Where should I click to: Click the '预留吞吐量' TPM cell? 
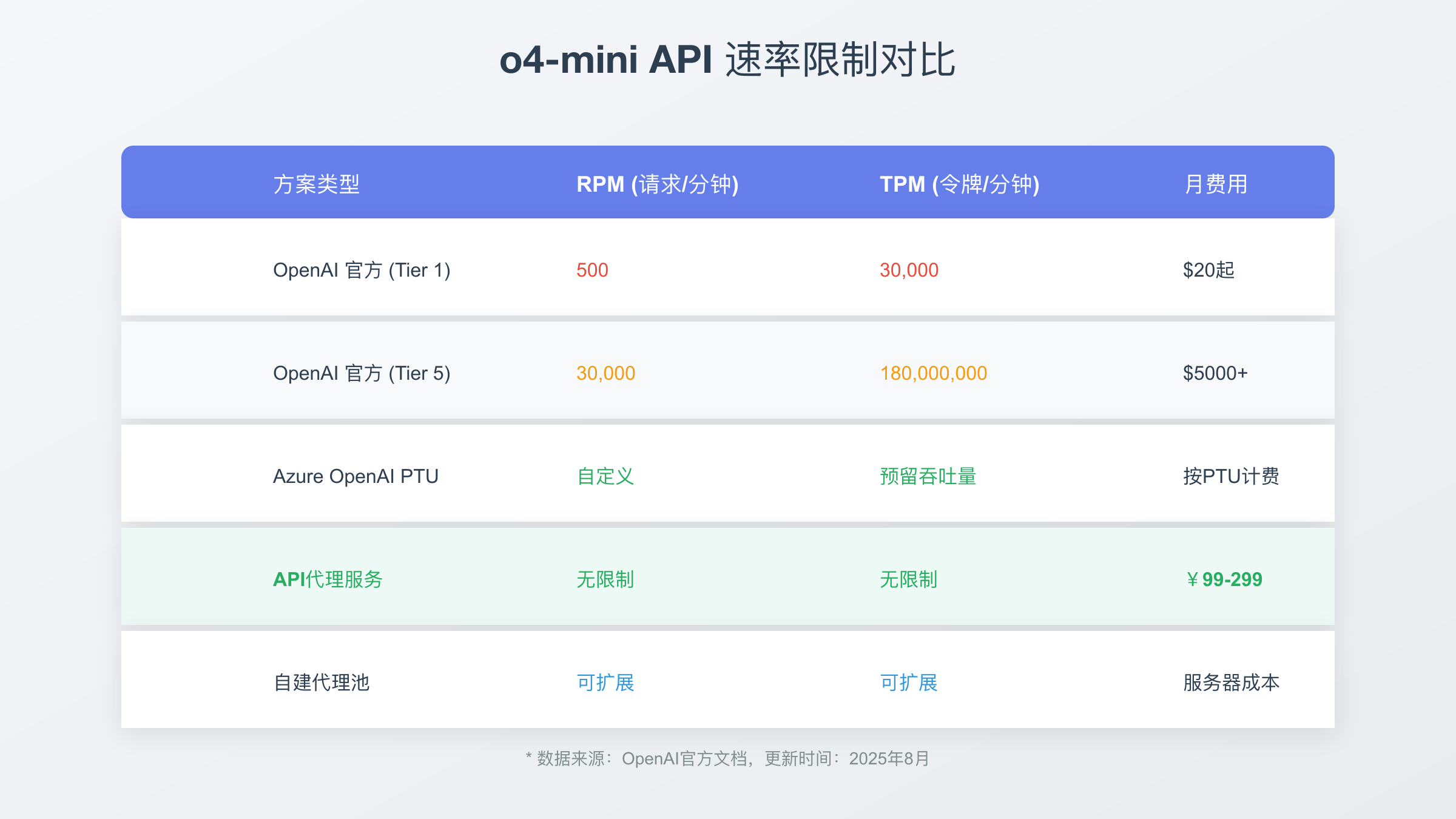coord(928,476)
